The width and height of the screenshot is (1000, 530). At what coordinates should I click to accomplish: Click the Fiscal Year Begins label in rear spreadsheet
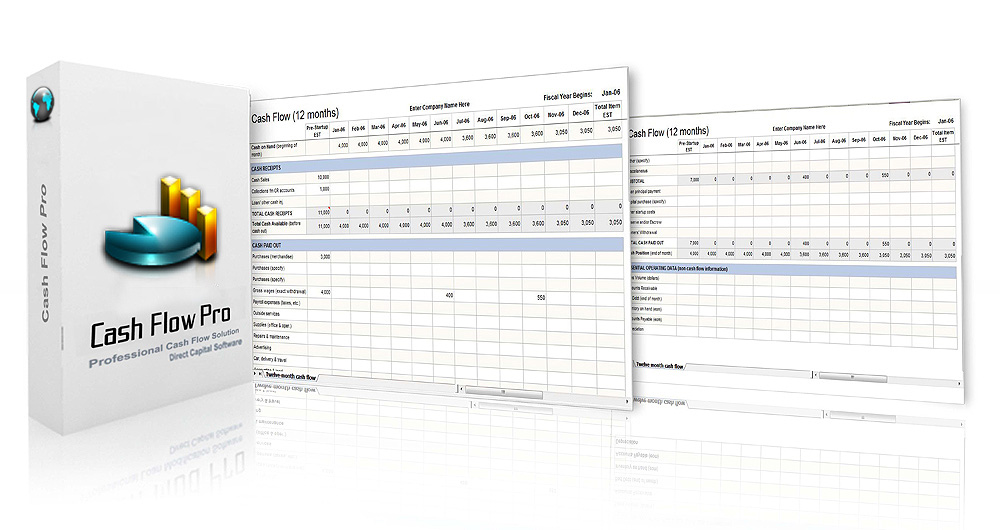pos(909,122)
